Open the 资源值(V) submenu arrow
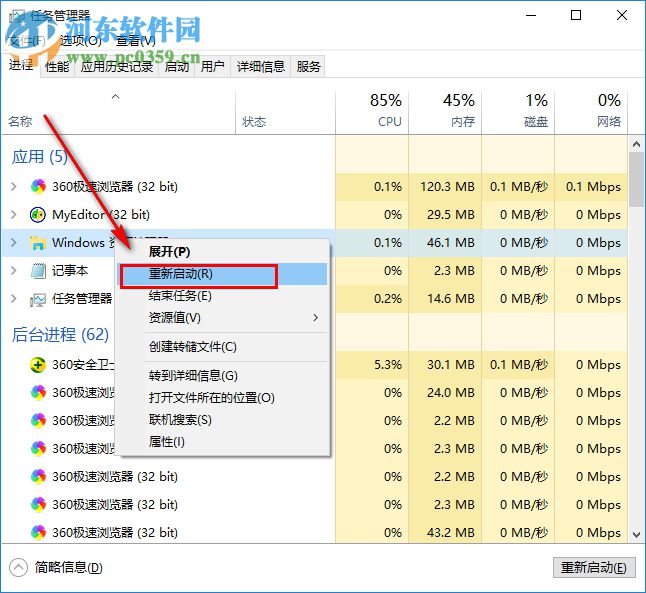Viewport: 646px width, 593px height. 315,318
